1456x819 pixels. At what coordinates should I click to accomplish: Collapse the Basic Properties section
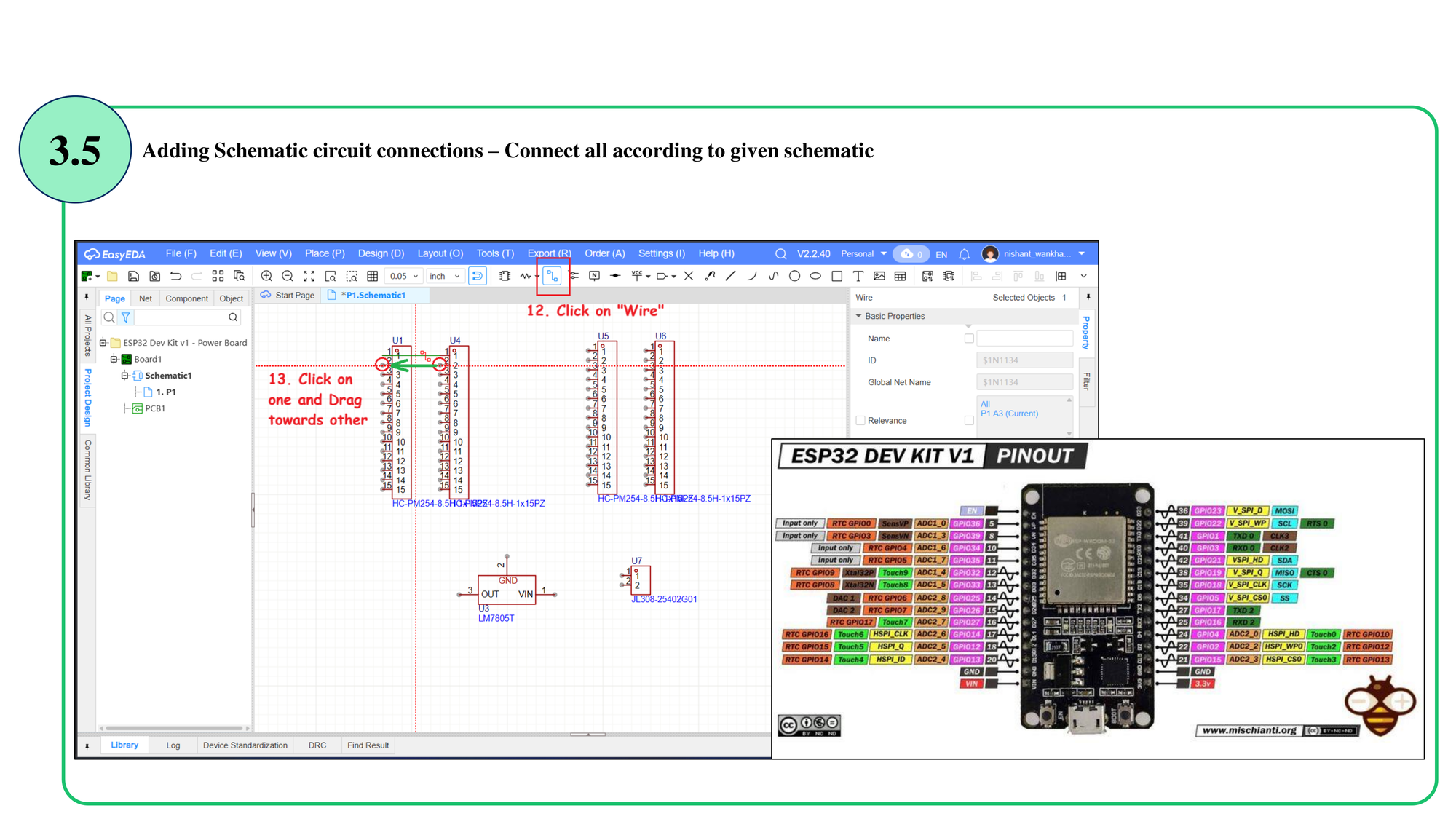pos(859,316)
